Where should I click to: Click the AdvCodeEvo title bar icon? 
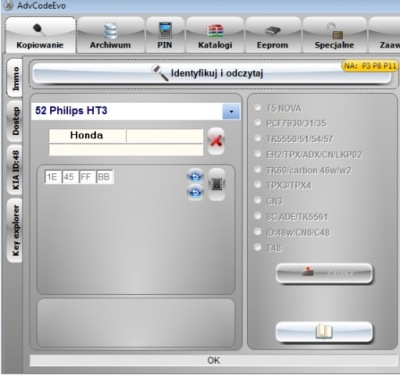pyautogui.click(x=8, y=6)
